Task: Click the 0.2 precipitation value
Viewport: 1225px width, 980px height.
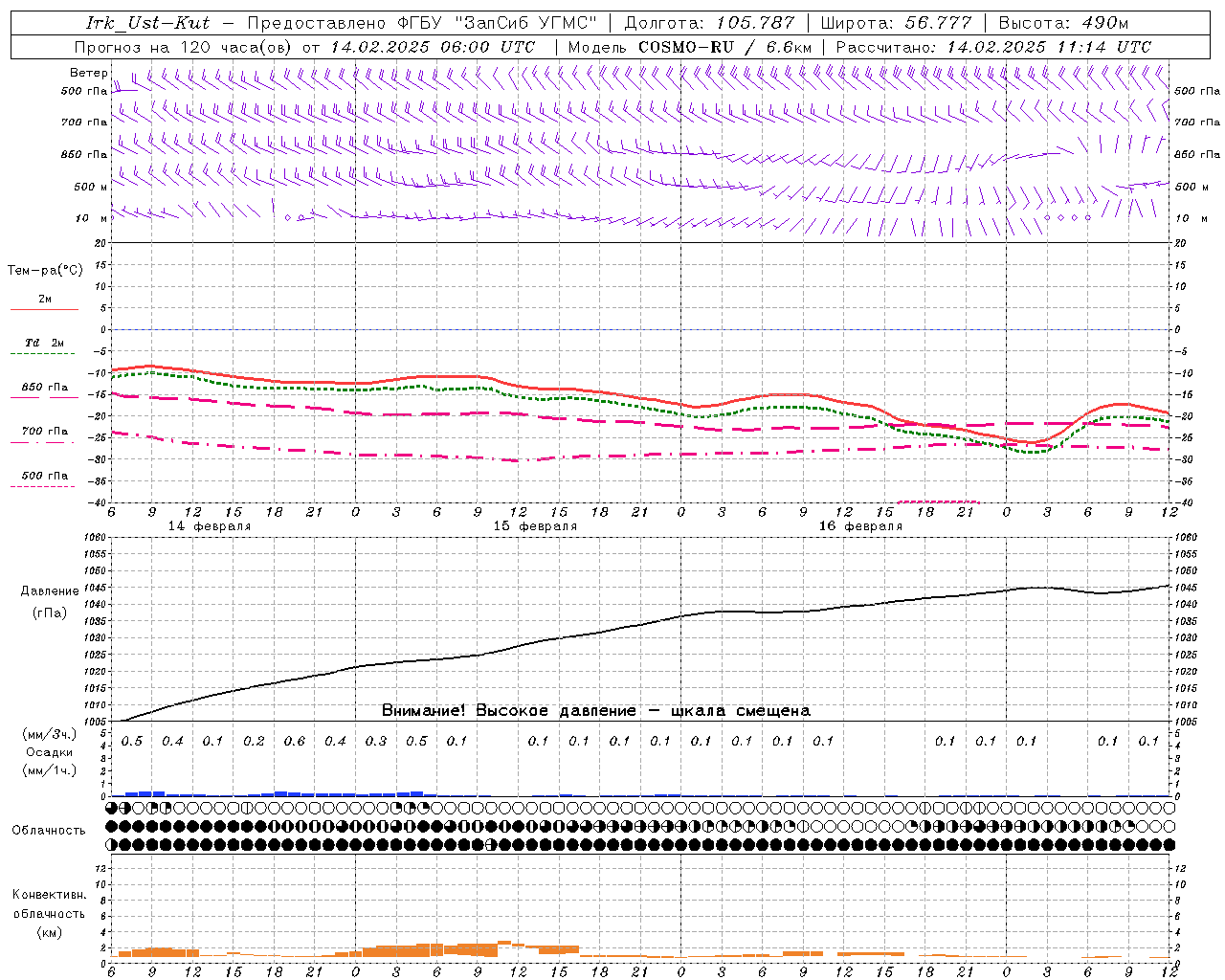Action: [254, 742]
